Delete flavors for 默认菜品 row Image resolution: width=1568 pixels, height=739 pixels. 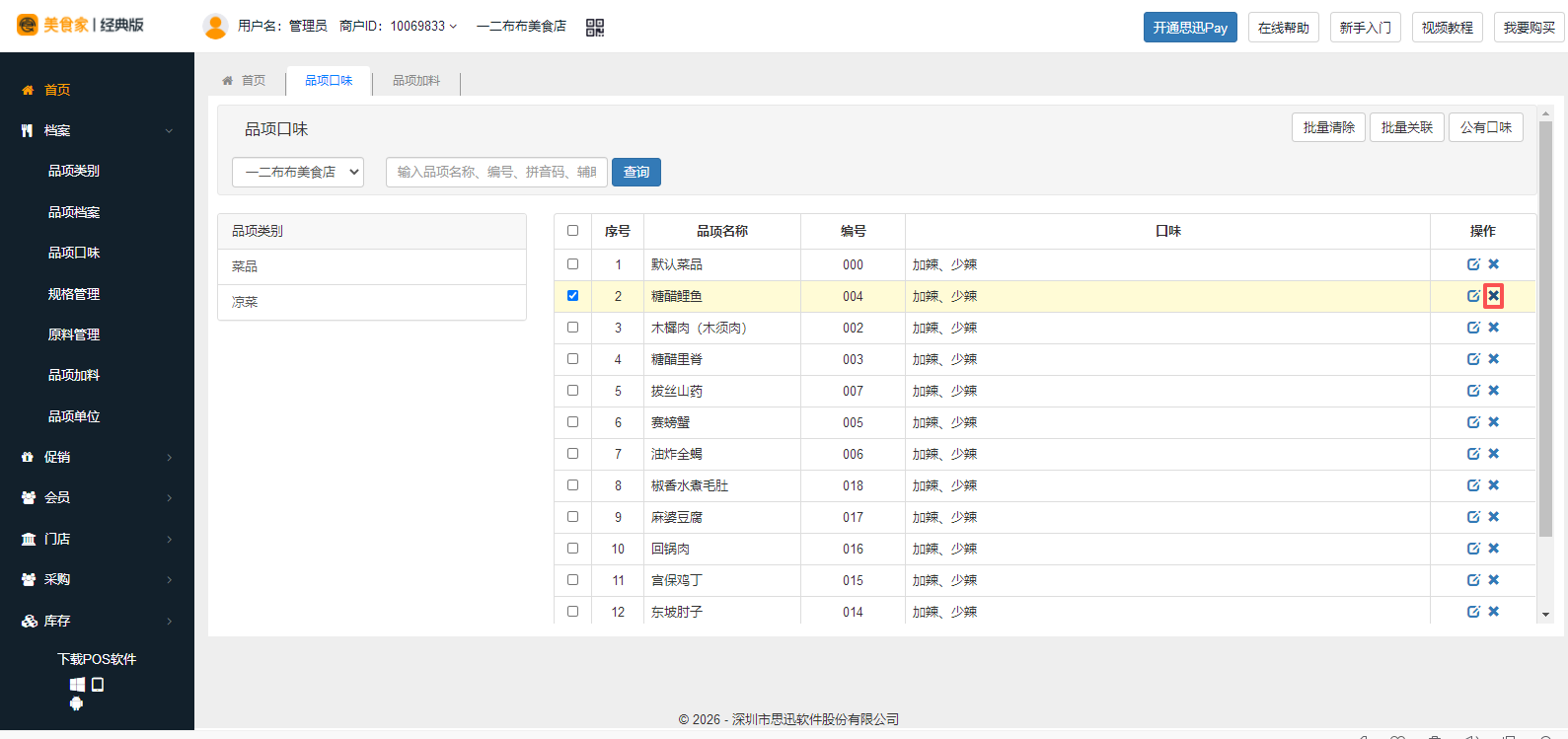tap(1494, 264)
